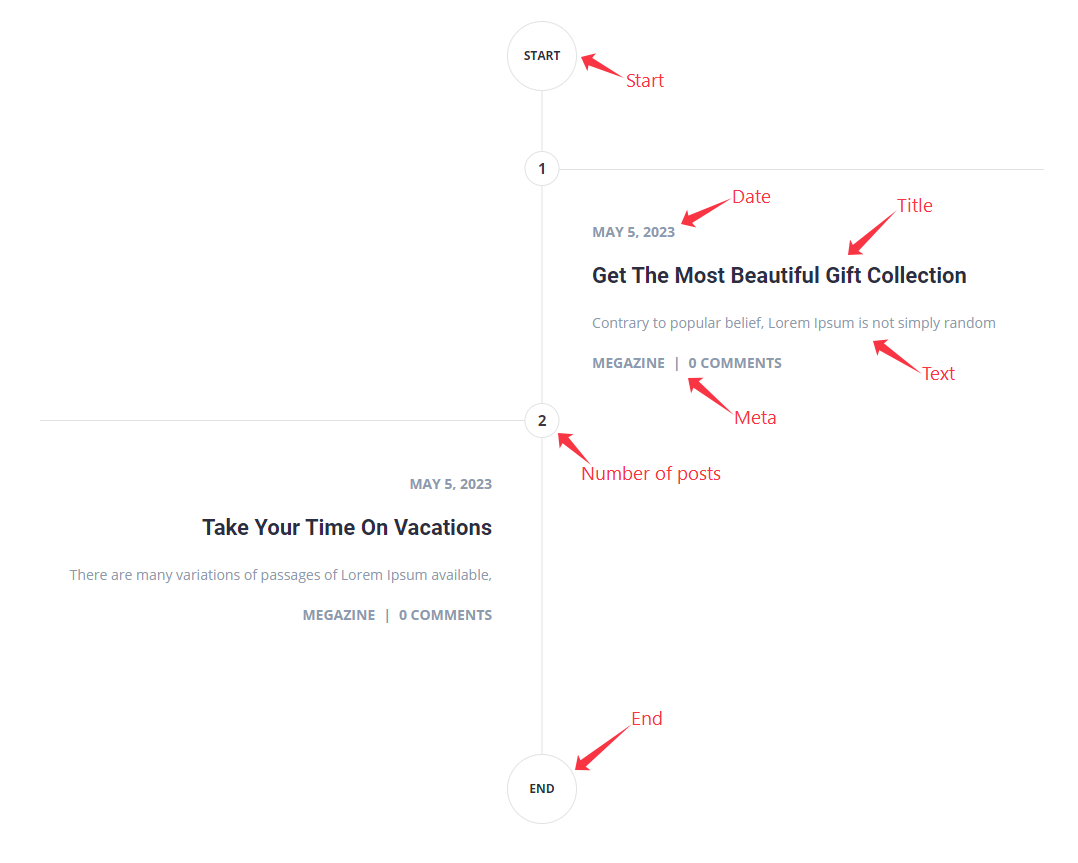Click the red 'Title' annotation label
Image resolution: width=1078 pixels, height=863 pixels.
click(915, 205)
